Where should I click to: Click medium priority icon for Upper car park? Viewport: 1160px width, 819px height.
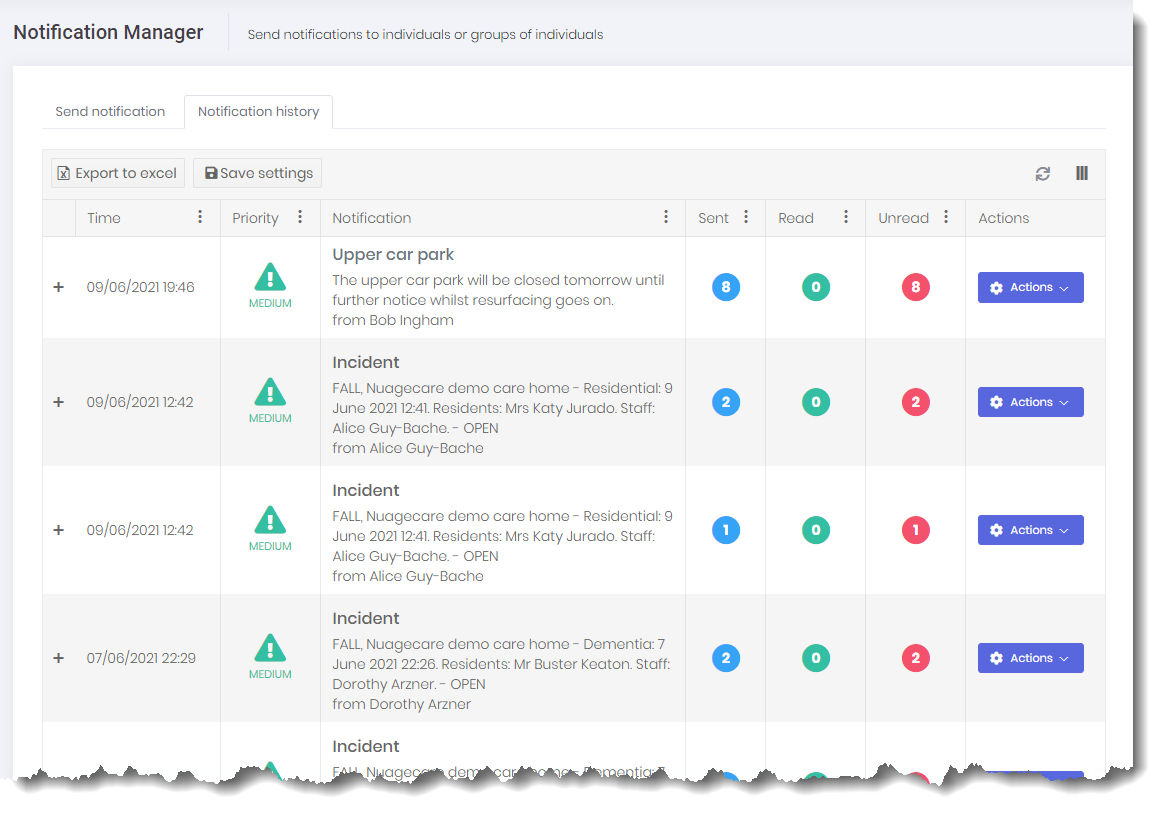[270, 278]
